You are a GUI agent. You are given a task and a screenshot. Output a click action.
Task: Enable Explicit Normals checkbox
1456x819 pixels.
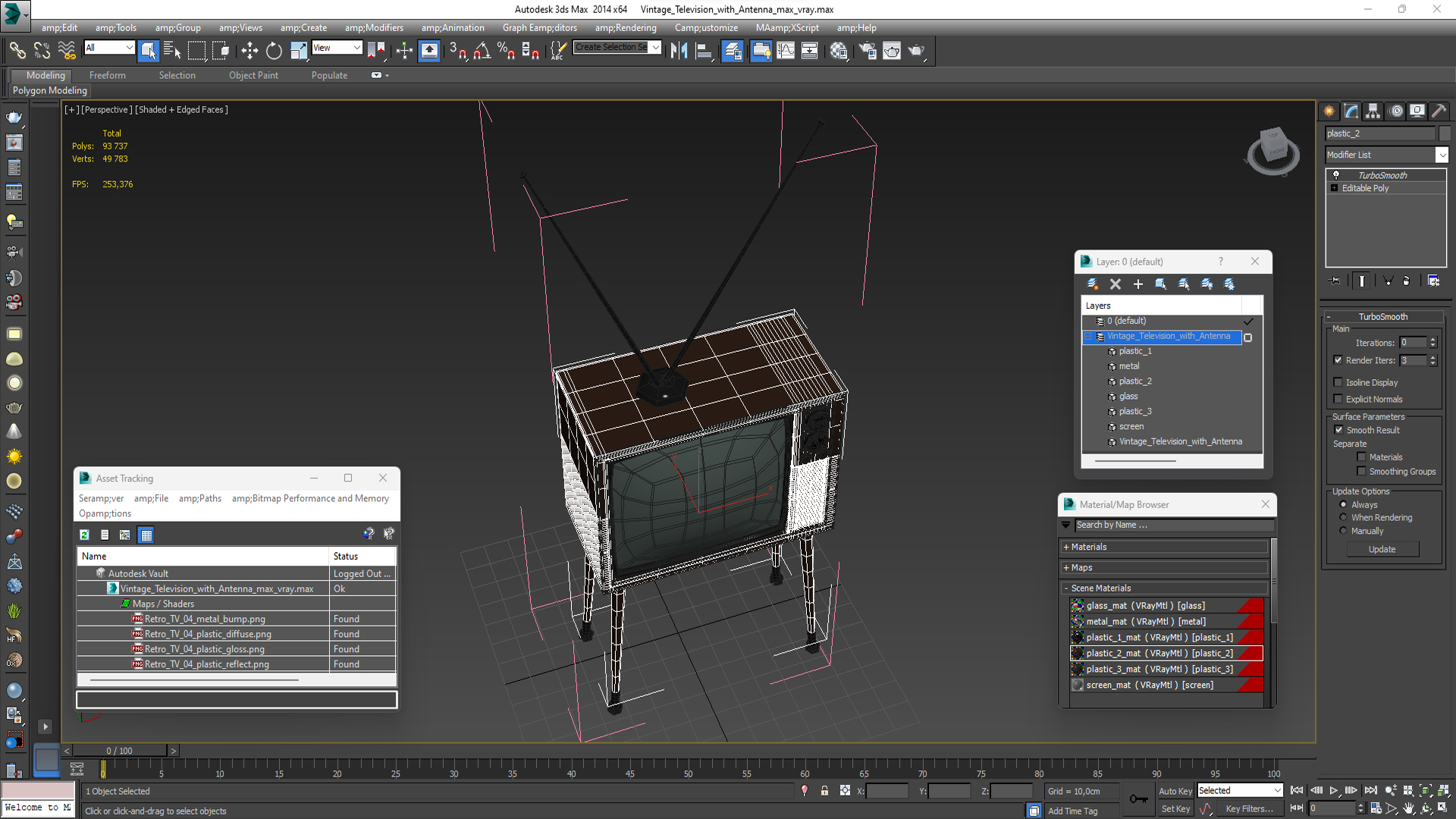pos(1338,399)
